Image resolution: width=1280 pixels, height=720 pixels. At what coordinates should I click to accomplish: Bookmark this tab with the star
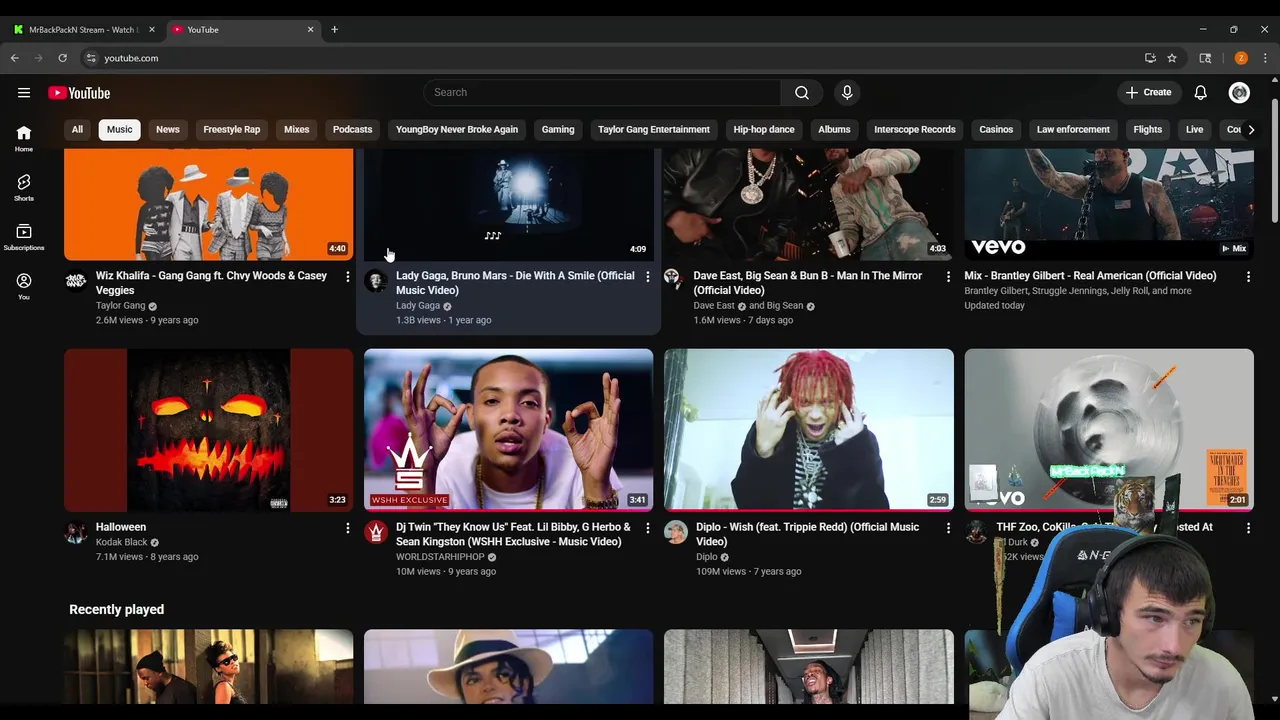pyautogui.click(x=1172, y=58)
